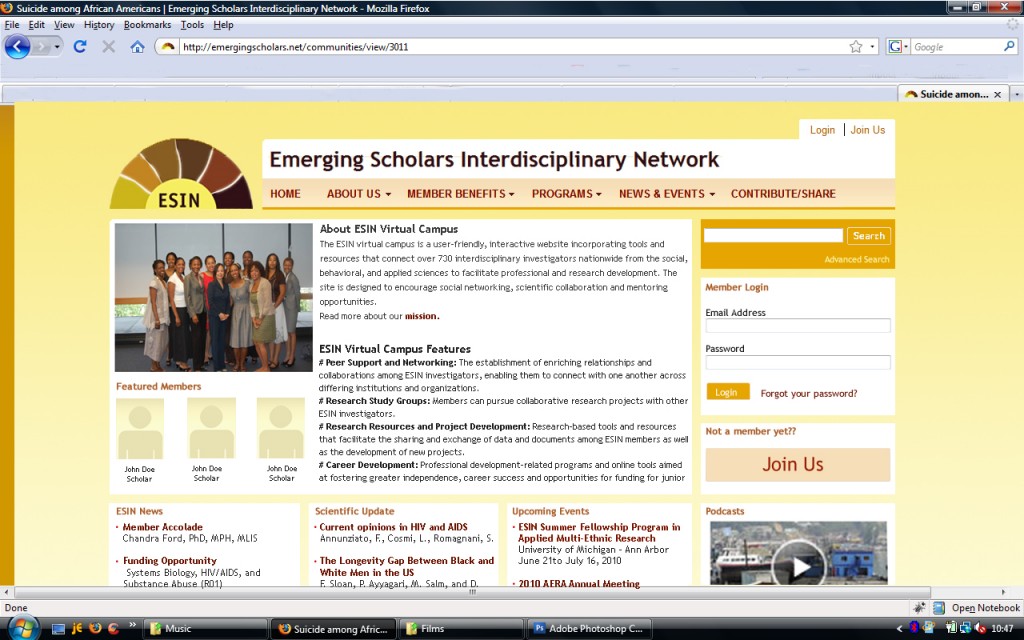Open the list all tabs dropdown
Image resolution: width=1024 pixels, height=640 pixels.
pos(1016,95)
